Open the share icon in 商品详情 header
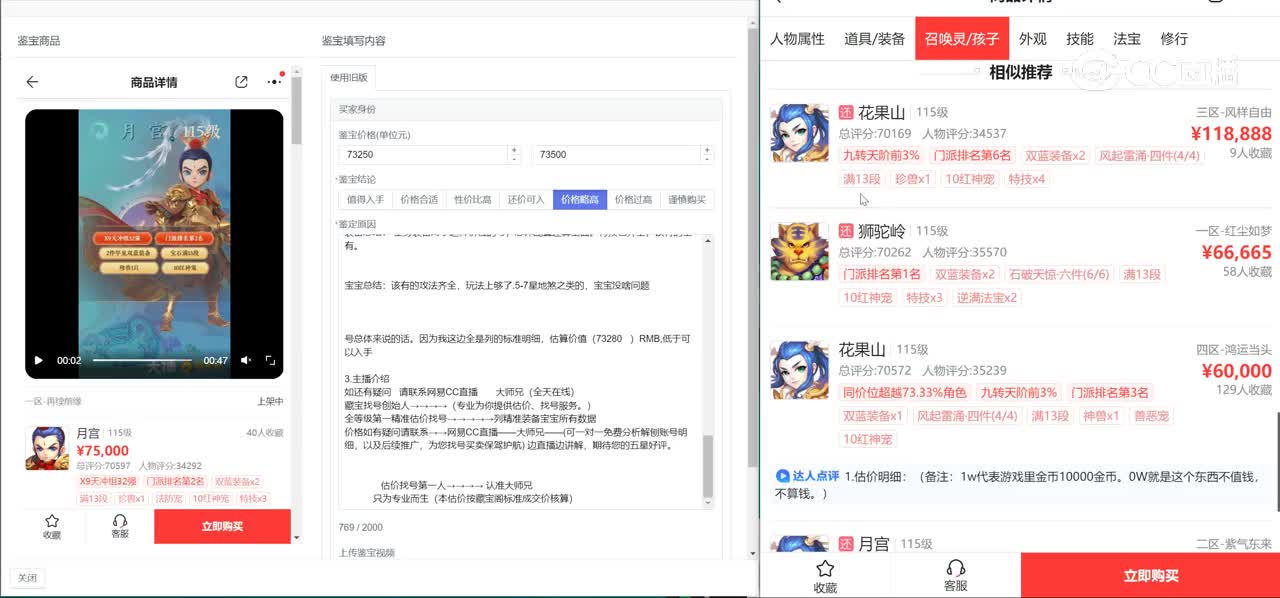 click(241, 82)
